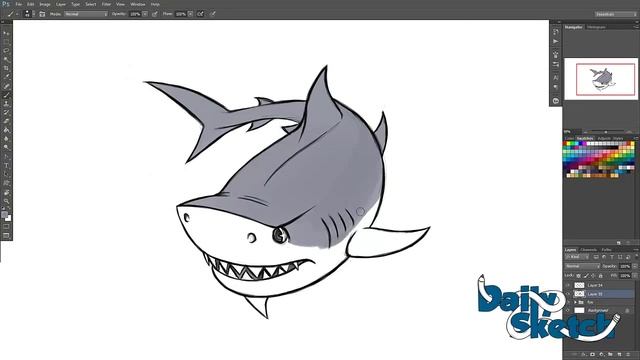Toggle the Brush panel from options bar

pyautogui.click(x=42, y=14)
